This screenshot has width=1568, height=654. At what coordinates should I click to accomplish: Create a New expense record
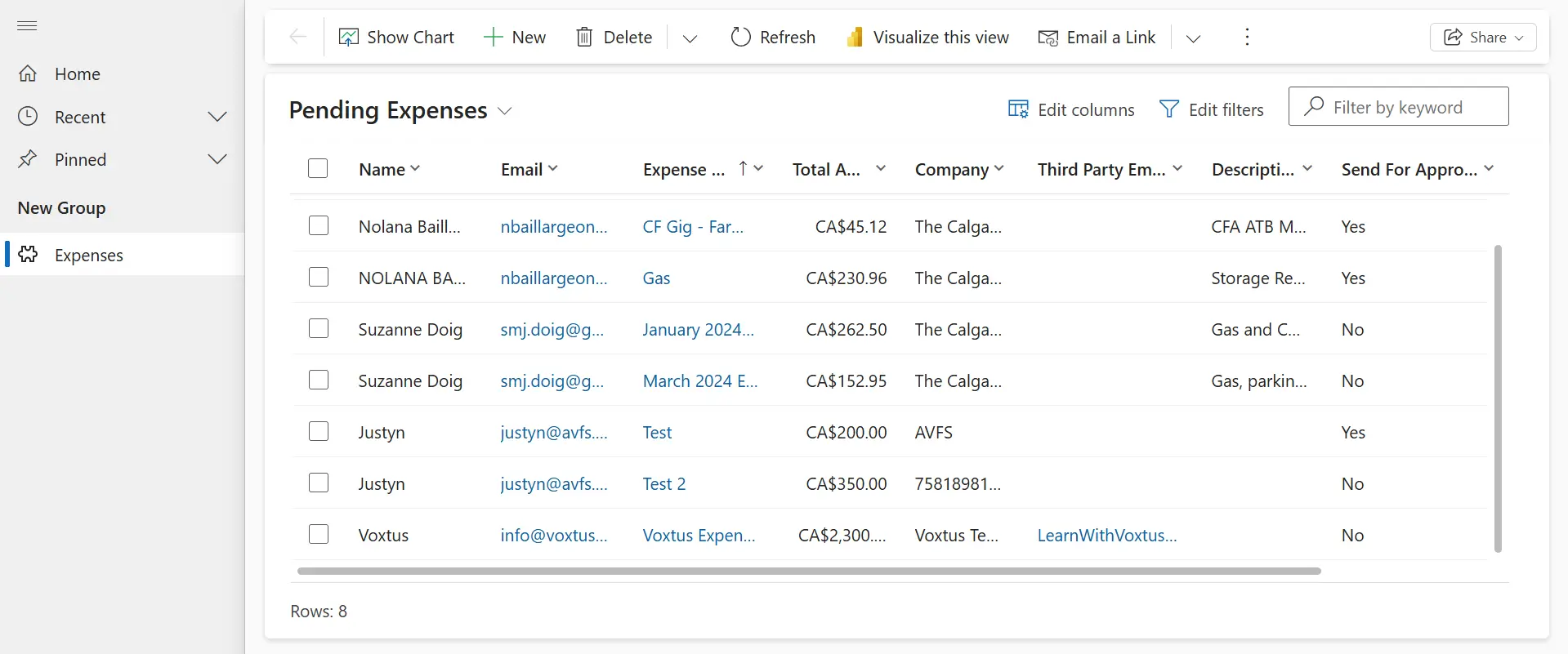coord(515,38)
